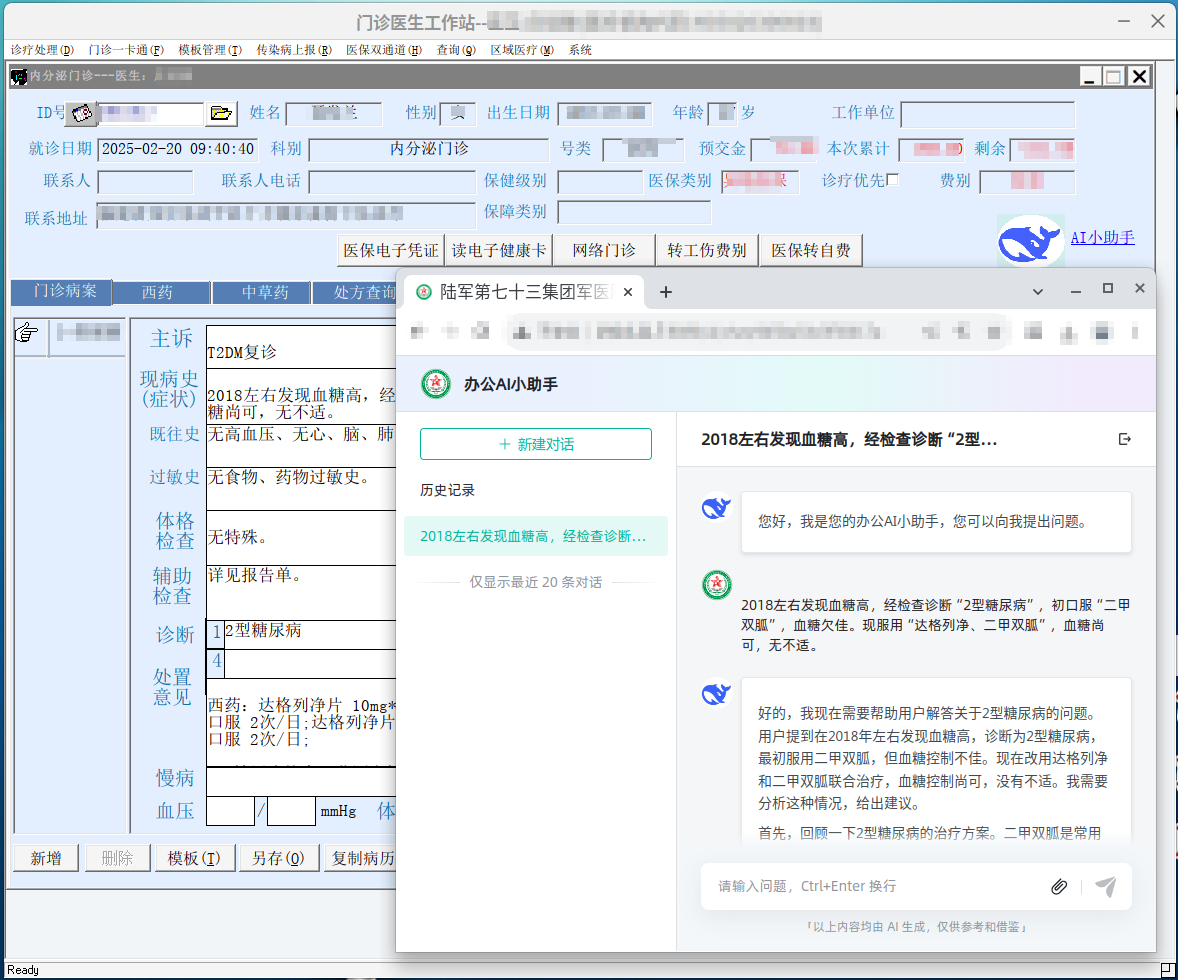Close the AI assistant browser window
Viewport: 1178px width, 980px height.
(x=1140, y=289)
